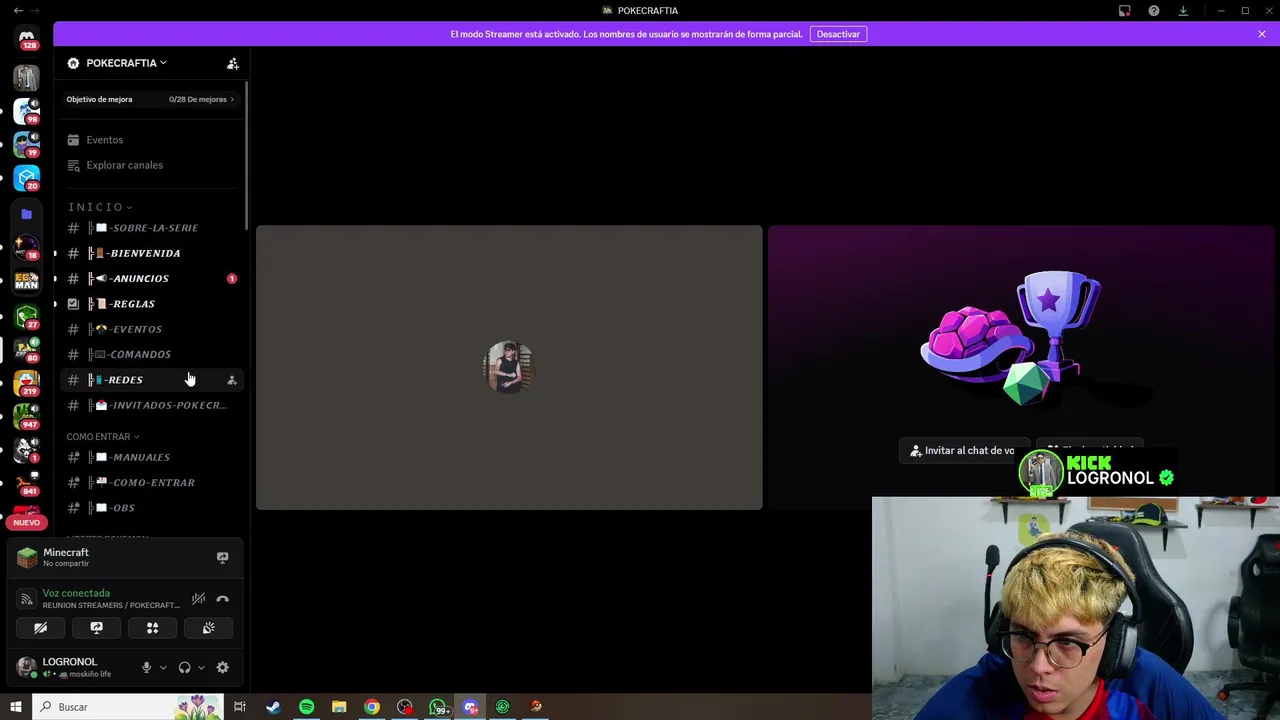Open the server with 98 unread badge
1280x720 pixels.
click(27, 110)
